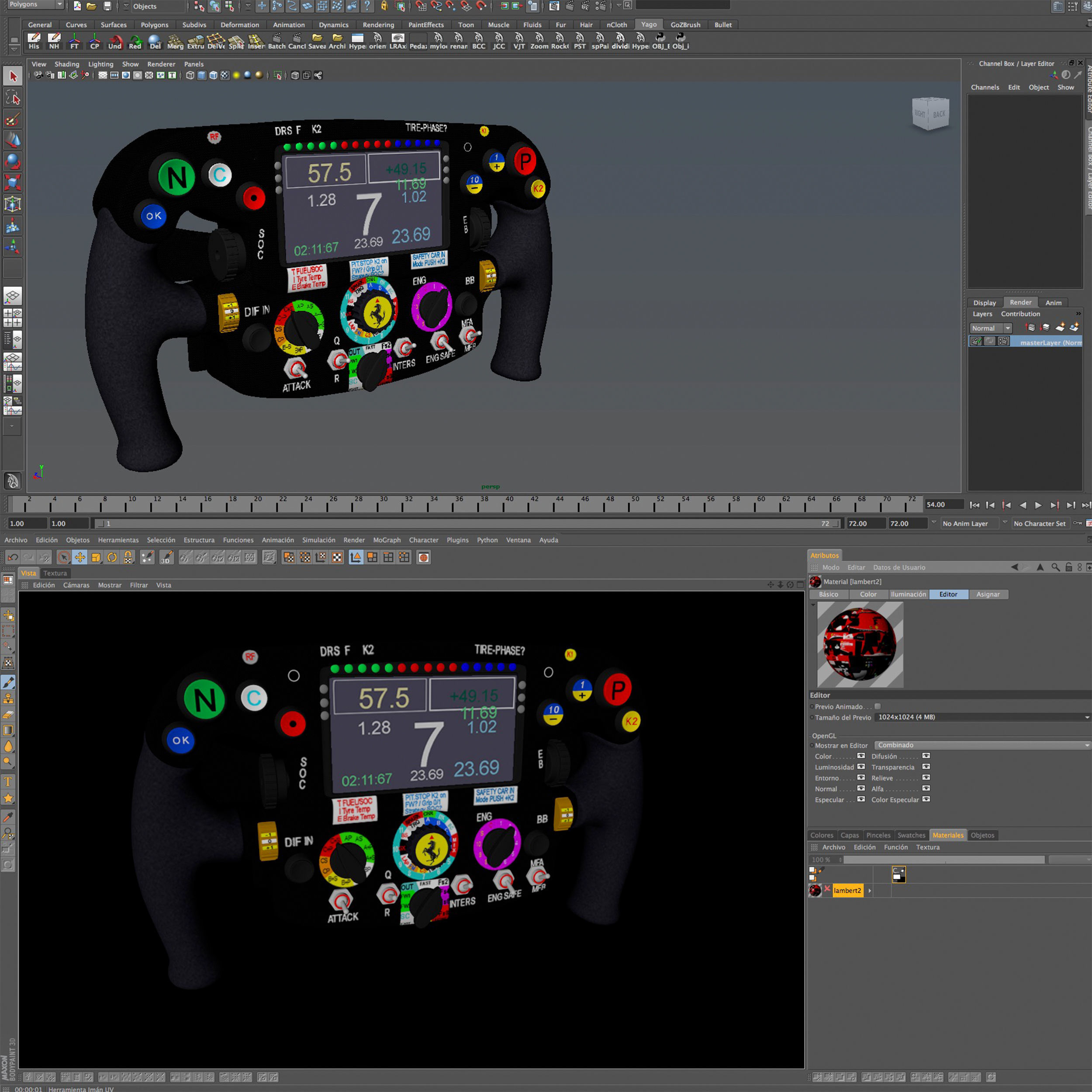This screenshot has width=1092, height=1092.
Task: Click the lambert2 material preview sphere
Action: coord(860,644)
